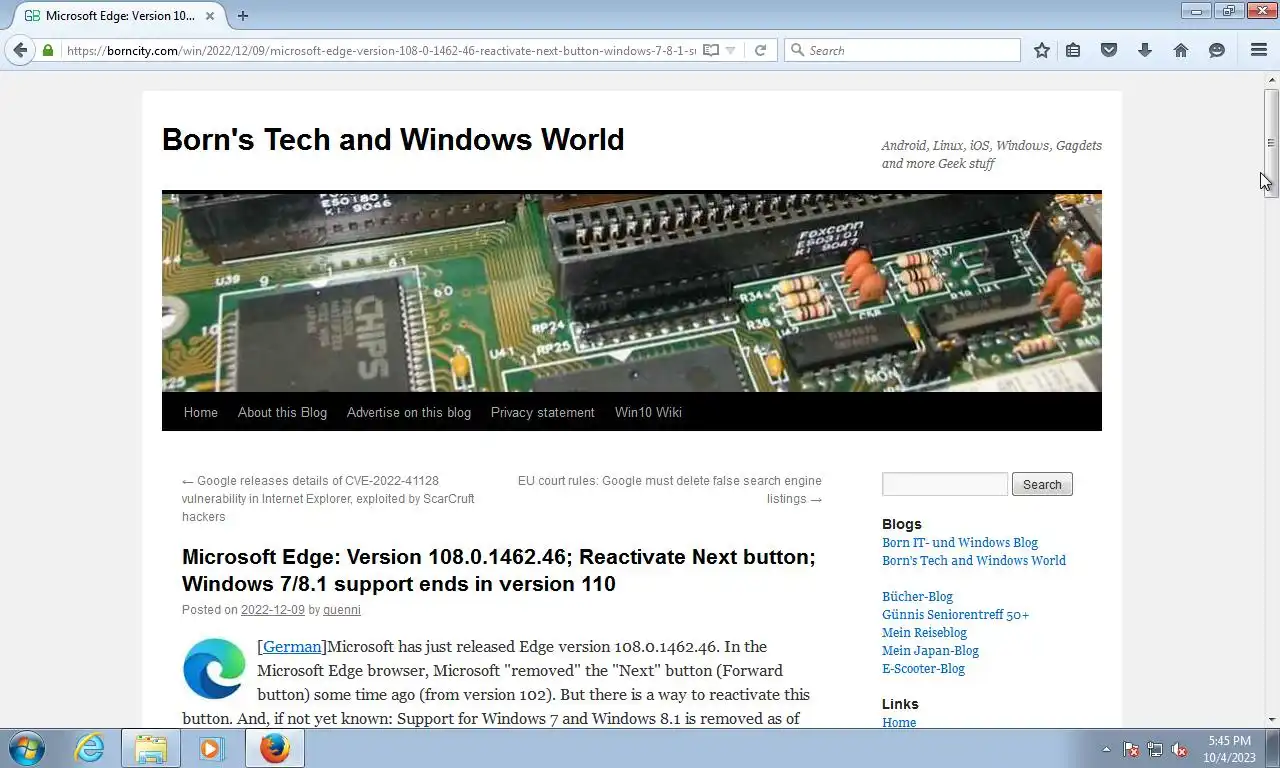Image resolution: width=1280 pixels, height=768 pixels.
Task: Show hidden tray icons arrow
Action: [1106, 749]
